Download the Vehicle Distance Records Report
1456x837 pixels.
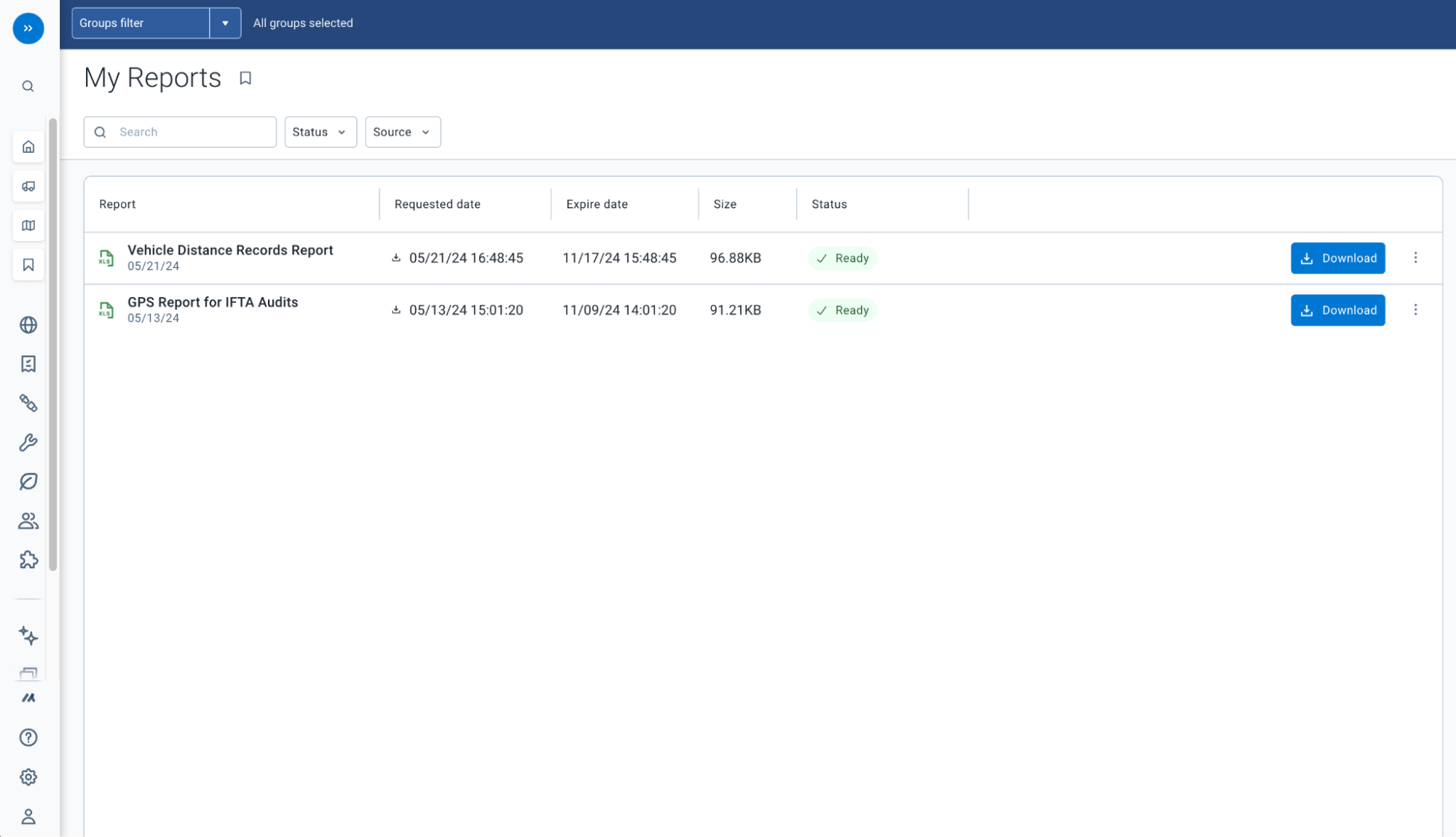click(1337, 258)
